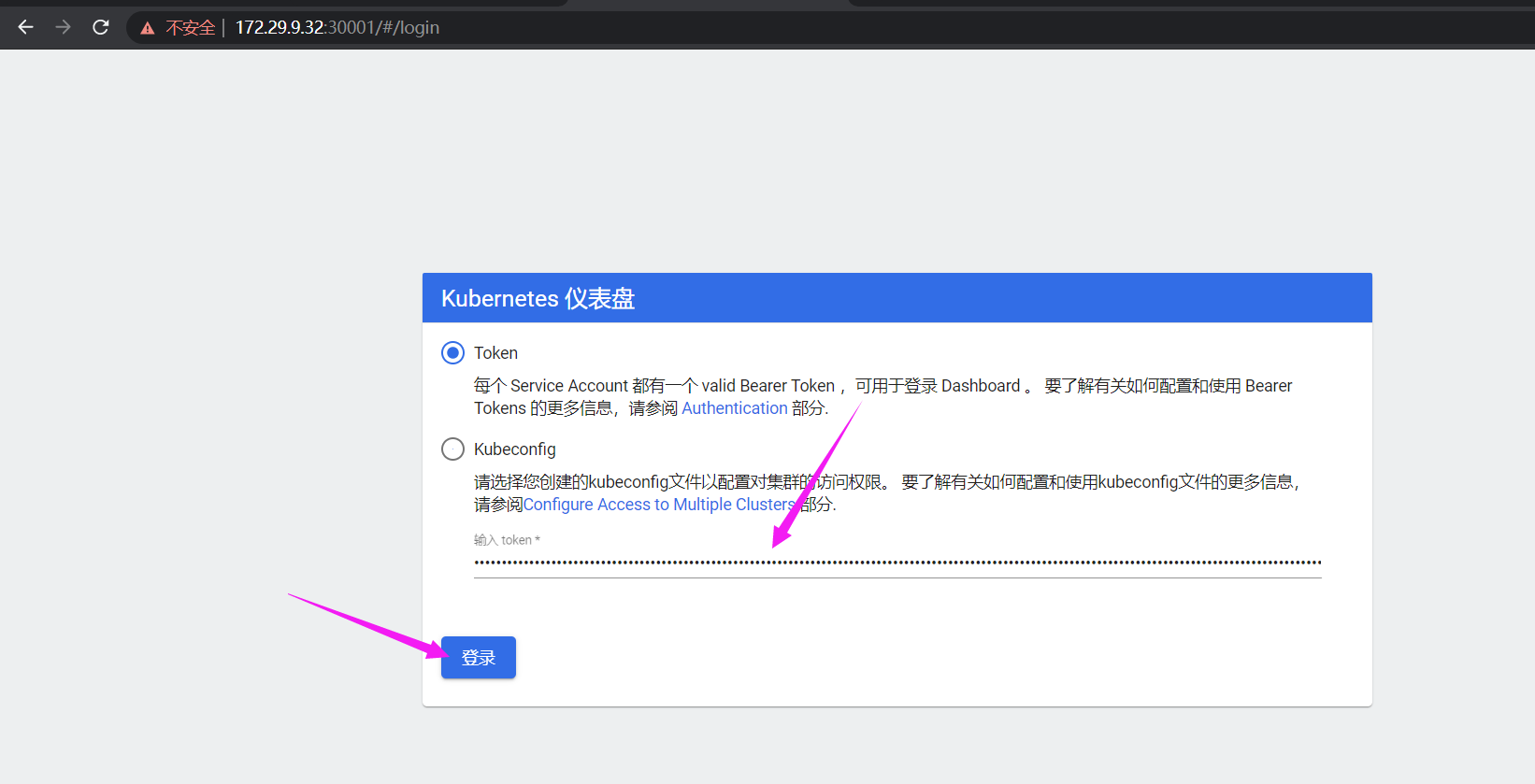Screen dimensions: 1535x784
Task: Go back using the browser back arrow
Action: (x=25, y=27)
